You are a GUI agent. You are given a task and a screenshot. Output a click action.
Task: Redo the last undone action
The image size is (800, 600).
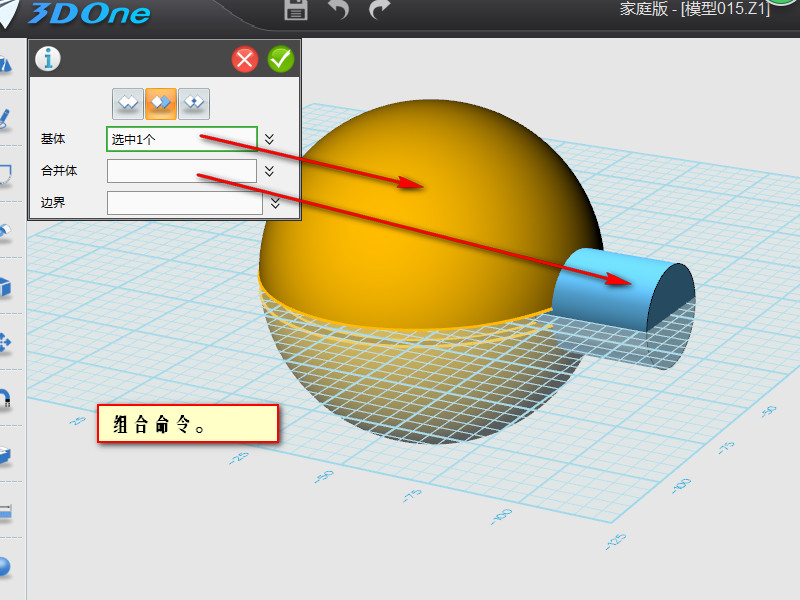click(x=380, y=10)
